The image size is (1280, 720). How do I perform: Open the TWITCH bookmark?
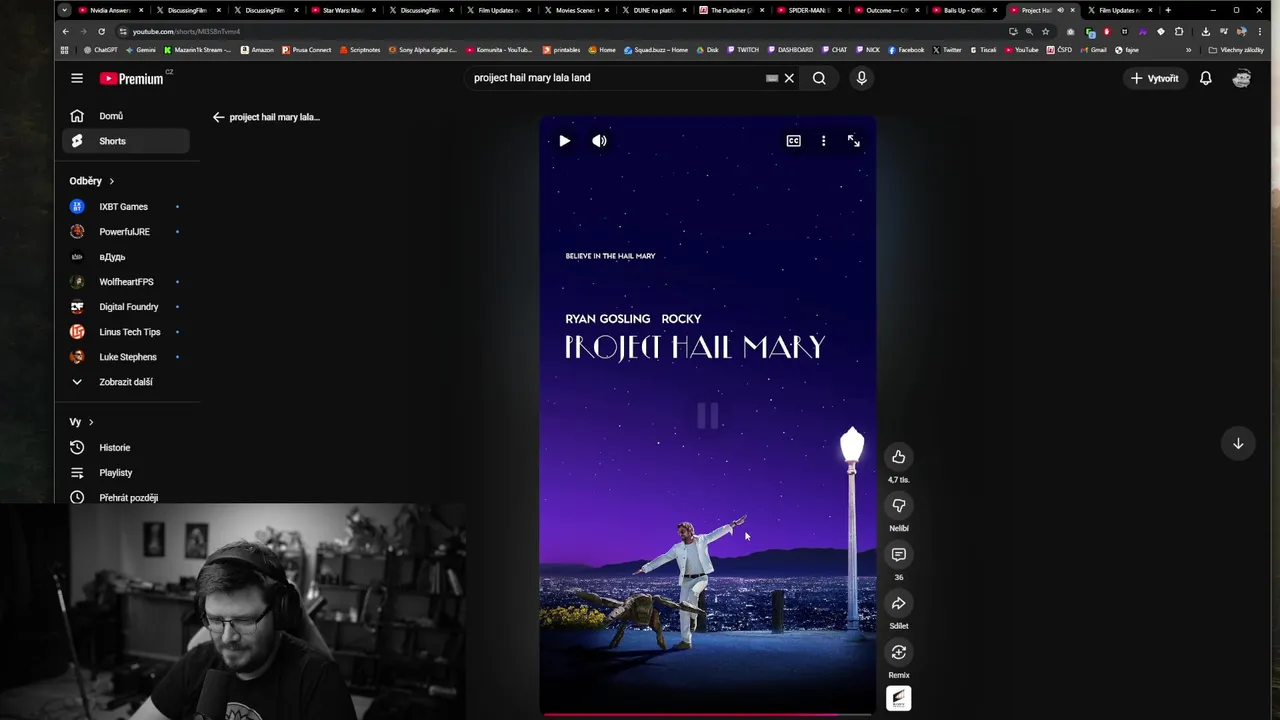click(743, 50)
